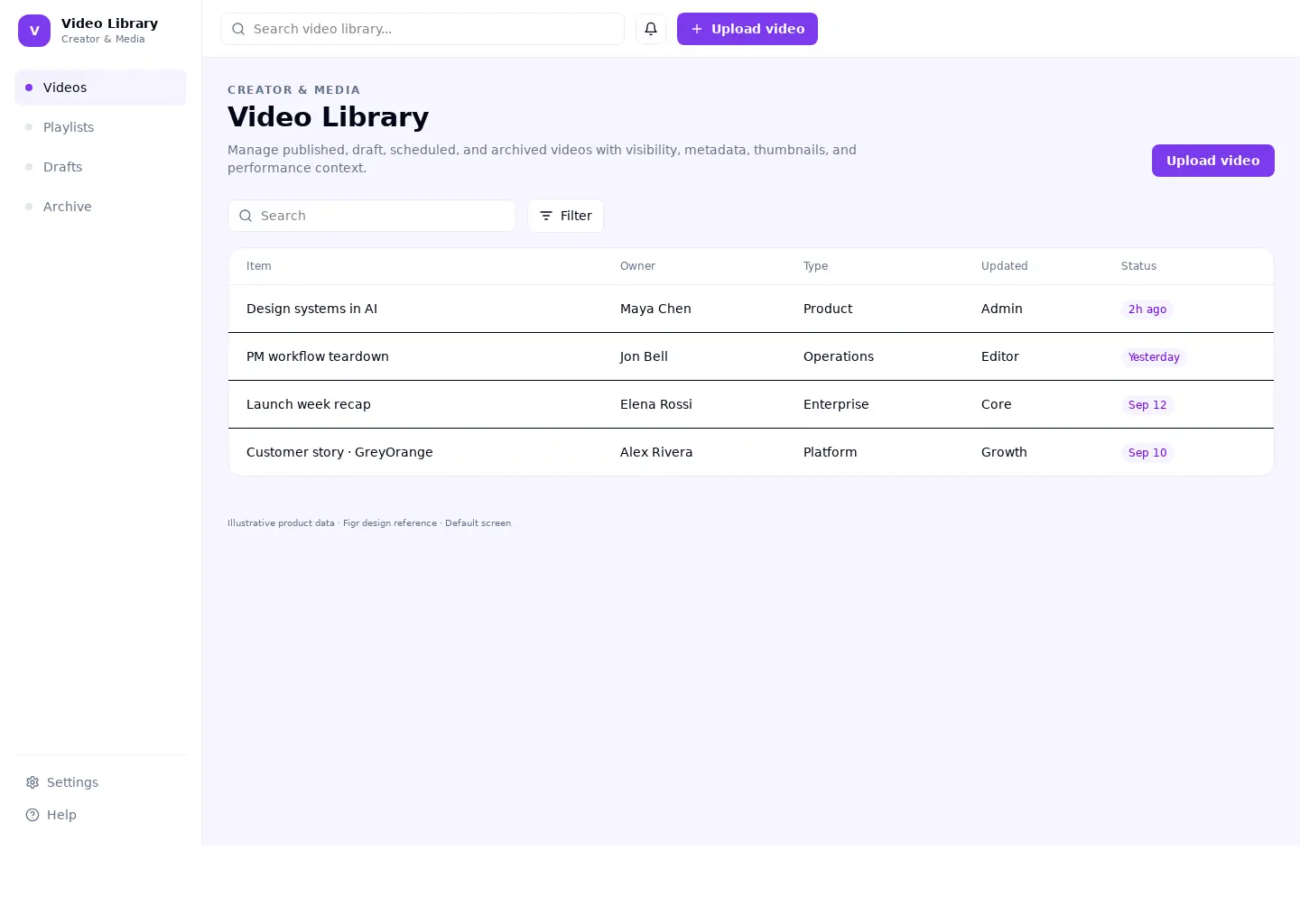This screenshot has height=924, width=1300.
Task: Click owner 'Elena Rossi'
Action: tap(656, 404)
